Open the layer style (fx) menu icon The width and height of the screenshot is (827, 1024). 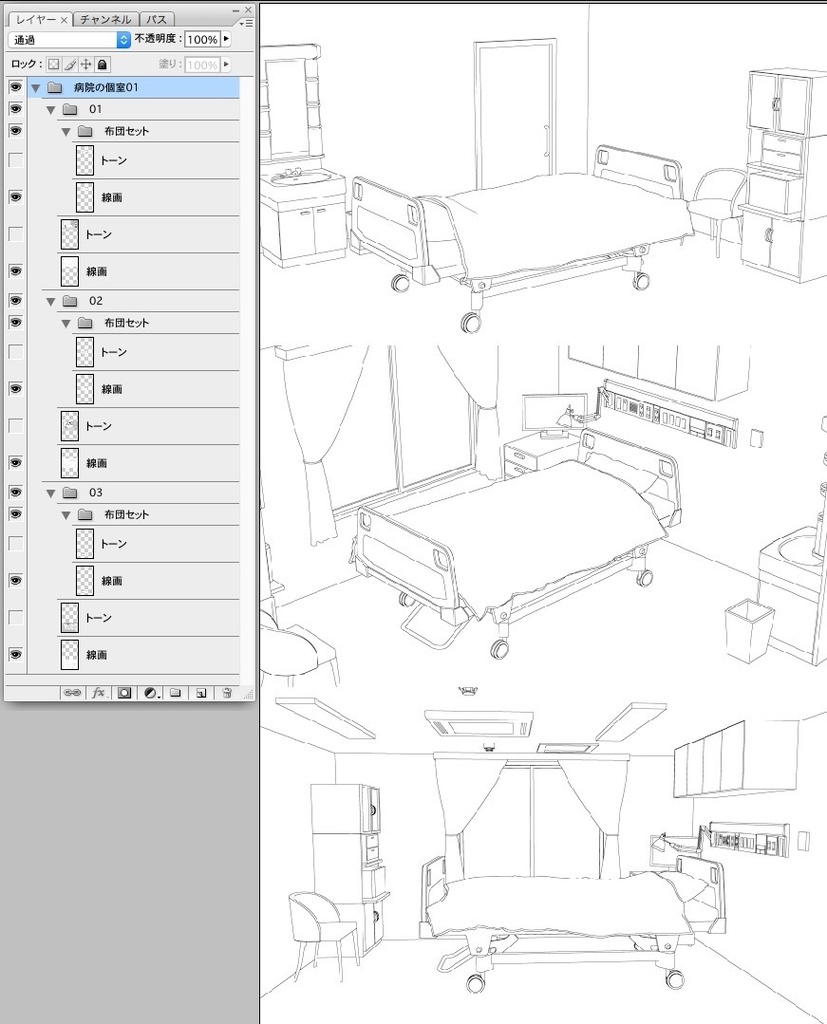point(97,692)
